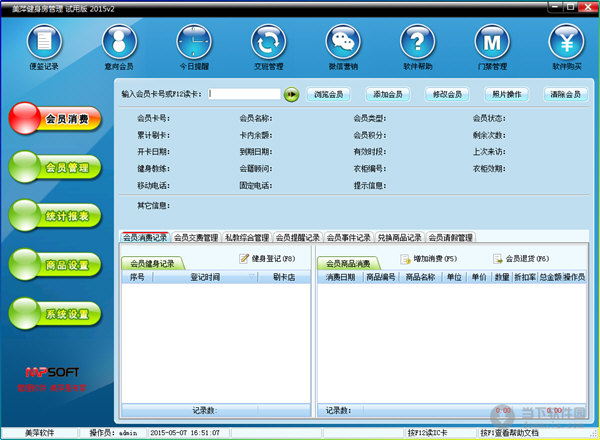Select the 统计报表 sidebar button
This screenshot has width=600, height=440.
pyautogui.click(x=55, y=216)
